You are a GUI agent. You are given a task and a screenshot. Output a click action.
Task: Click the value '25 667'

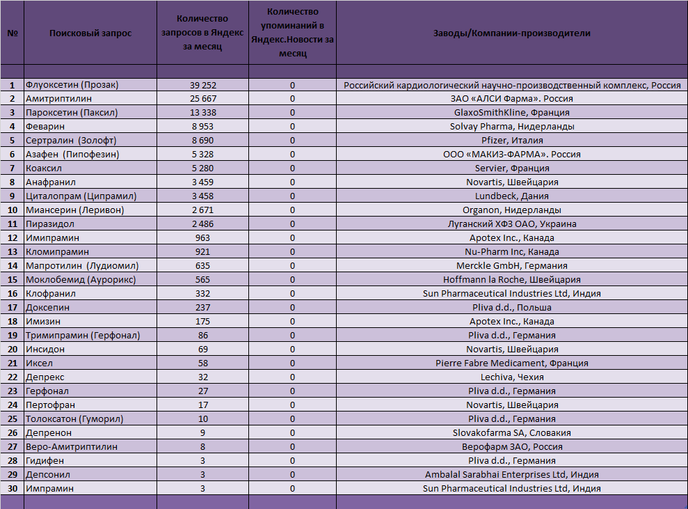pyautogui.click(x=202, y=99)
